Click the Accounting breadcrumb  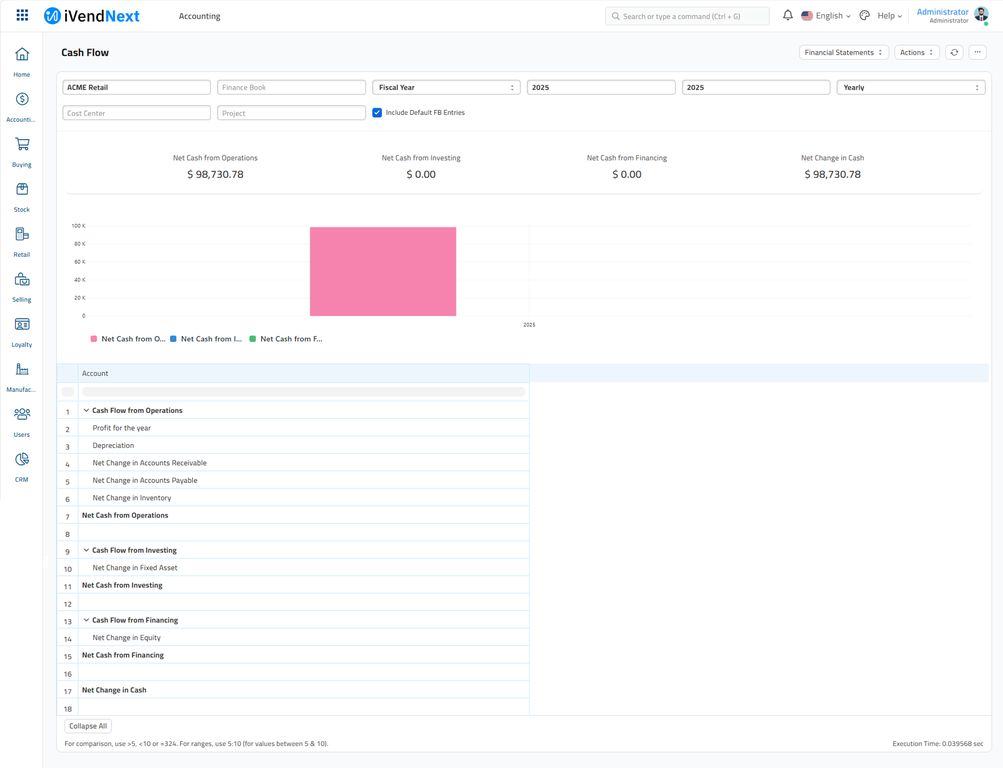200,16
